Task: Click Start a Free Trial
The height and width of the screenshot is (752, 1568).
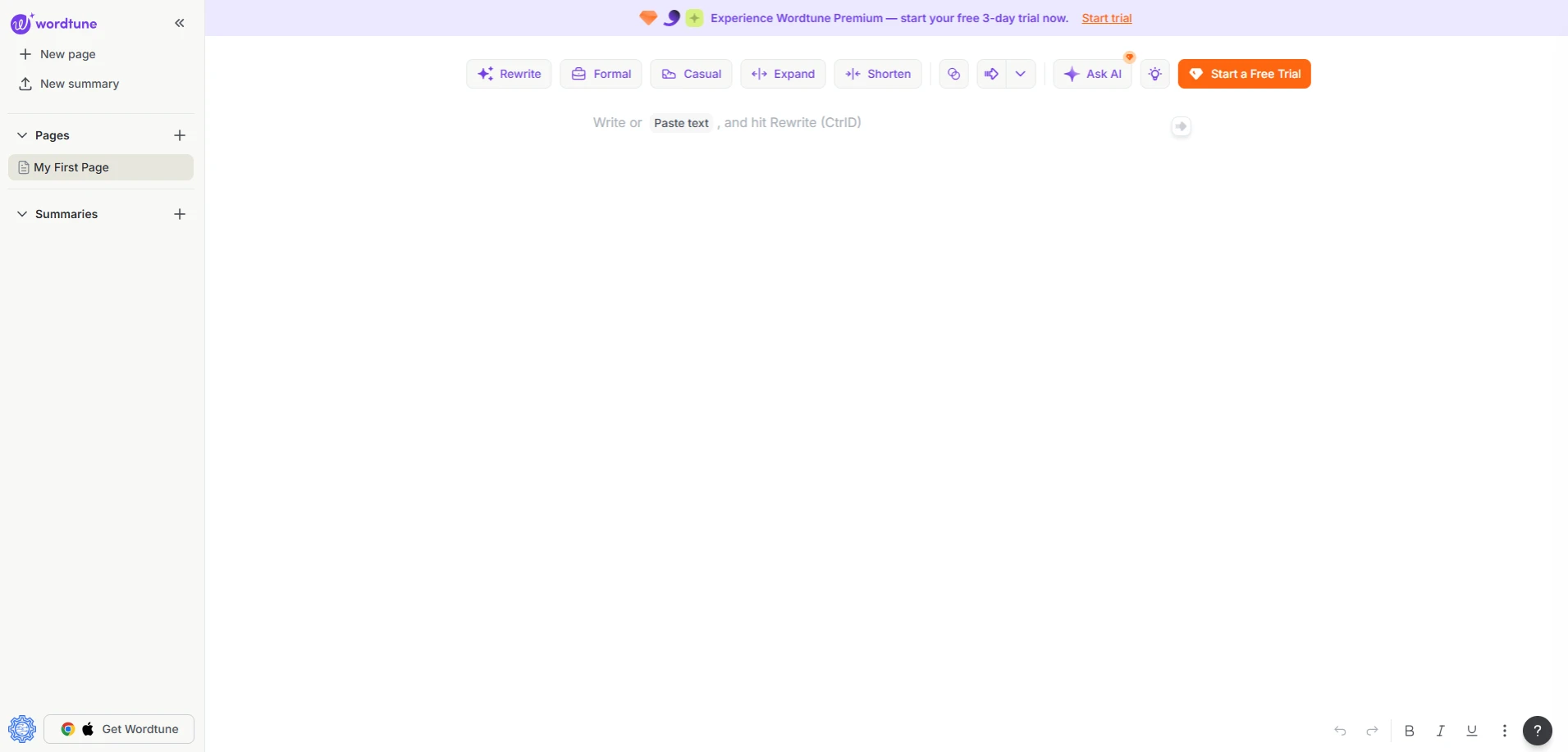Action: tap(1244, 74)
